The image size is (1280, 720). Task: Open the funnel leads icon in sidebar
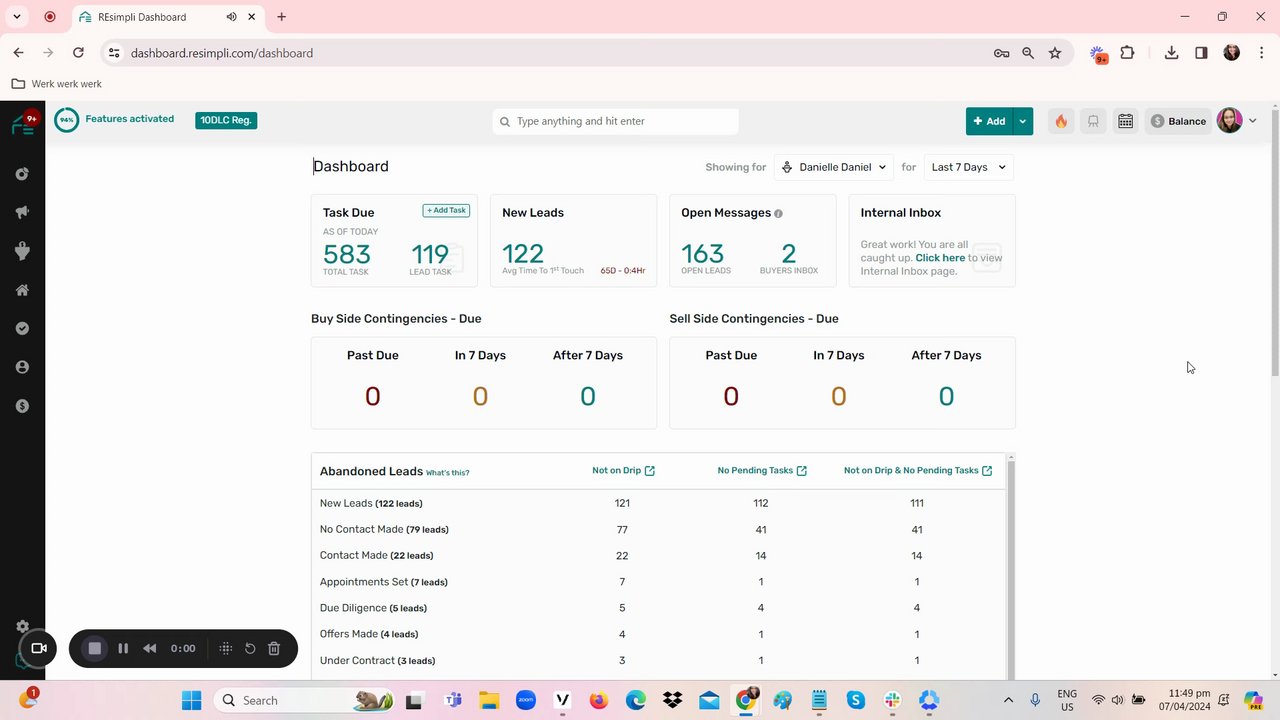pos(22,251)
